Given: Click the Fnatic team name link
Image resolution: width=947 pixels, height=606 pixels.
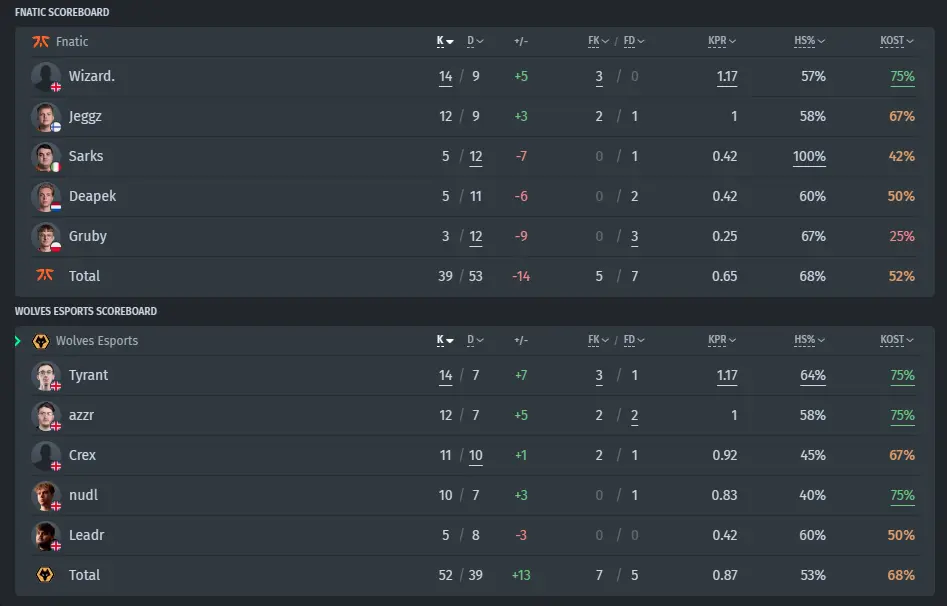Looking at the screenshot, I should 72,42.
